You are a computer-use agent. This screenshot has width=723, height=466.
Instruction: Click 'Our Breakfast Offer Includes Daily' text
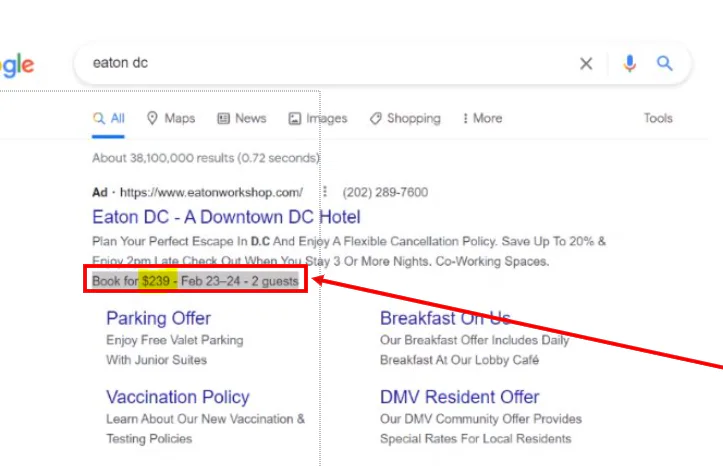coord(474,340)
